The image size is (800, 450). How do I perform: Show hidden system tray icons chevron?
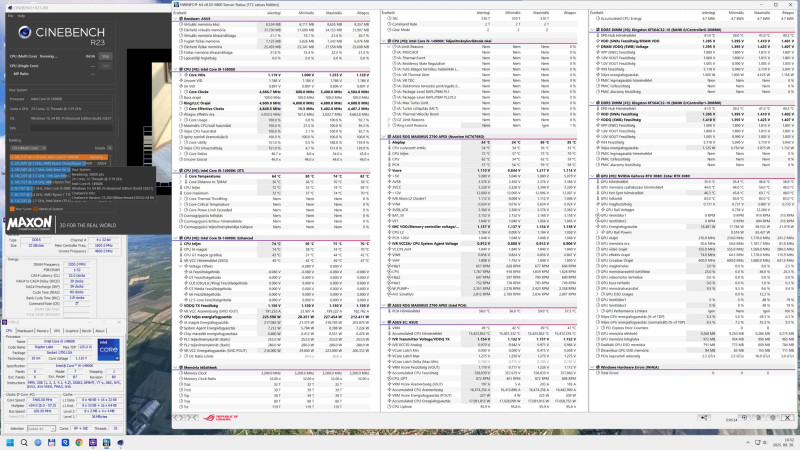click(x=747, y=442)
